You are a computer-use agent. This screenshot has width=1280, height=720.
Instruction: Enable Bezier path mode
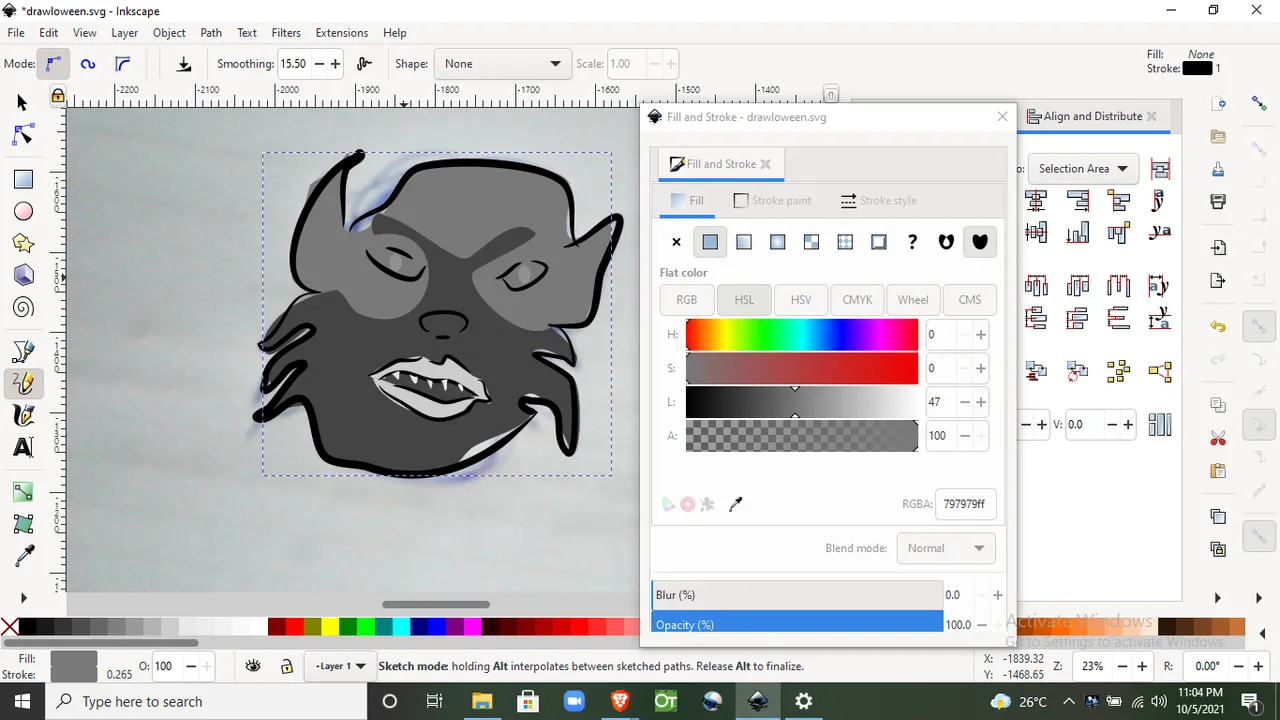54,64
